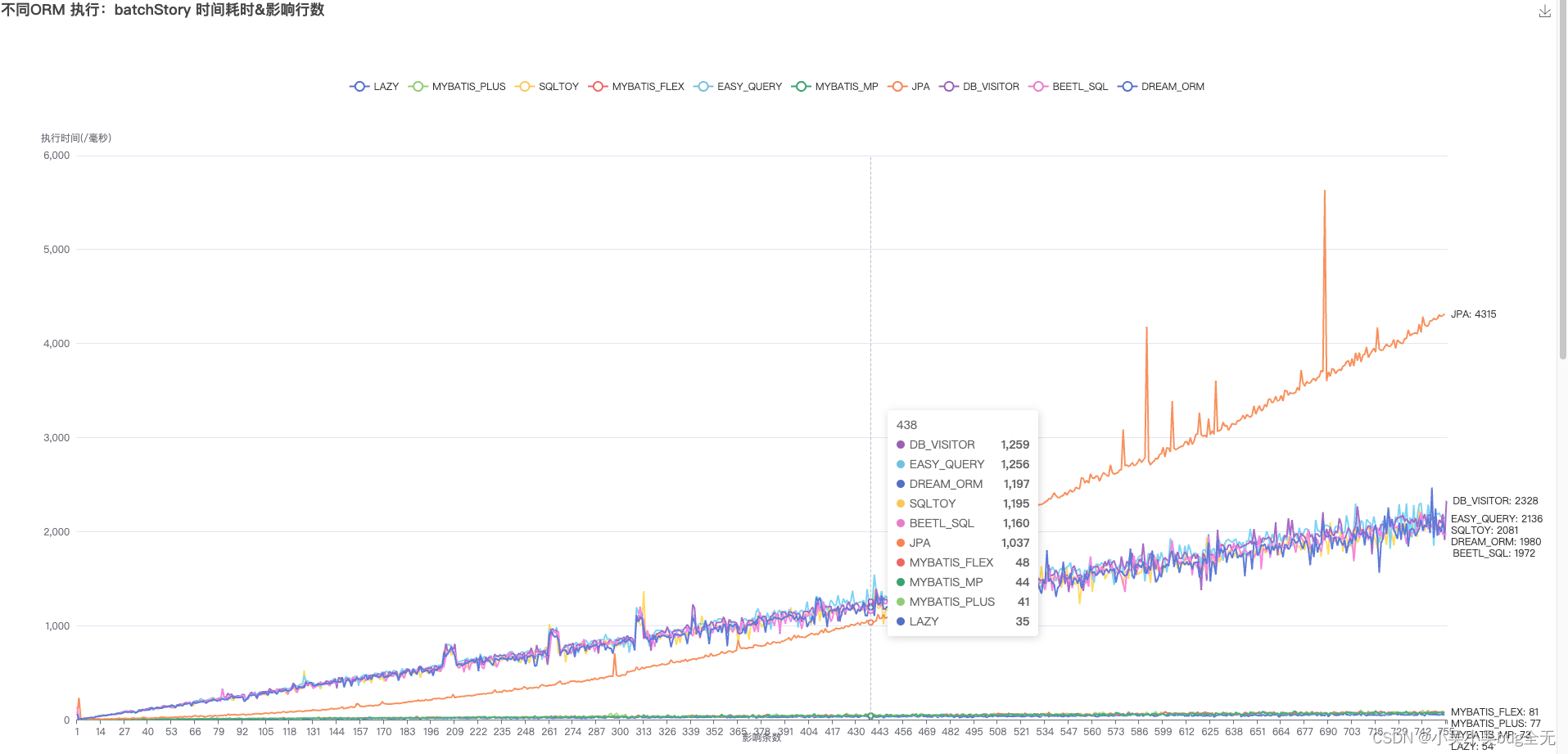Click the MYBATIS_MP dark-green legend marker
Viewport: 1568px width, 754px height.
801,87
